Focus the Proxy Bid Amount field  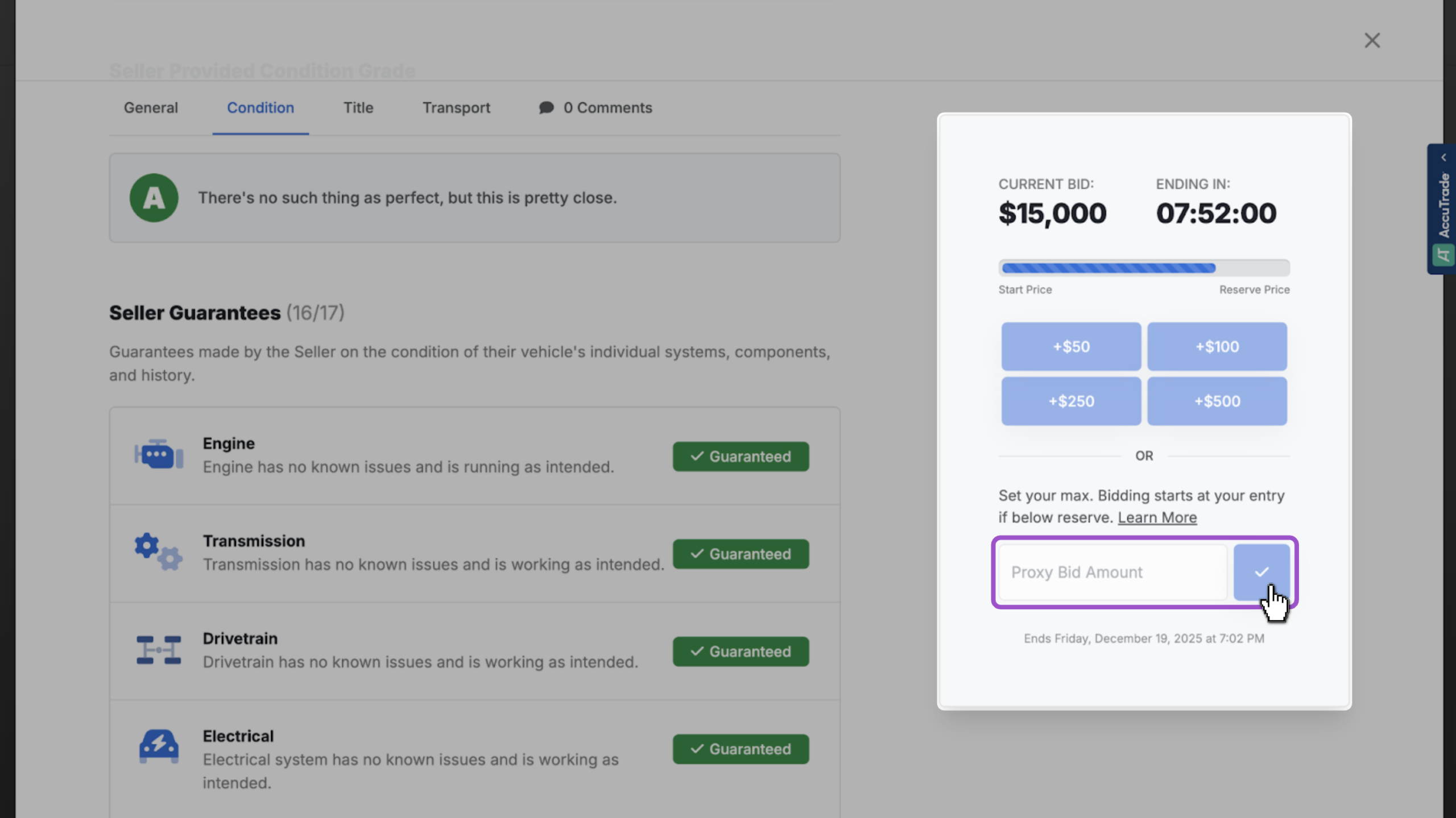coord(1113,572)
